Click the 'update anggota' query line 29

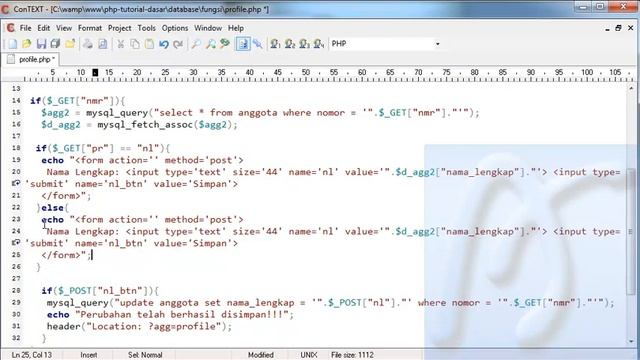330,302
